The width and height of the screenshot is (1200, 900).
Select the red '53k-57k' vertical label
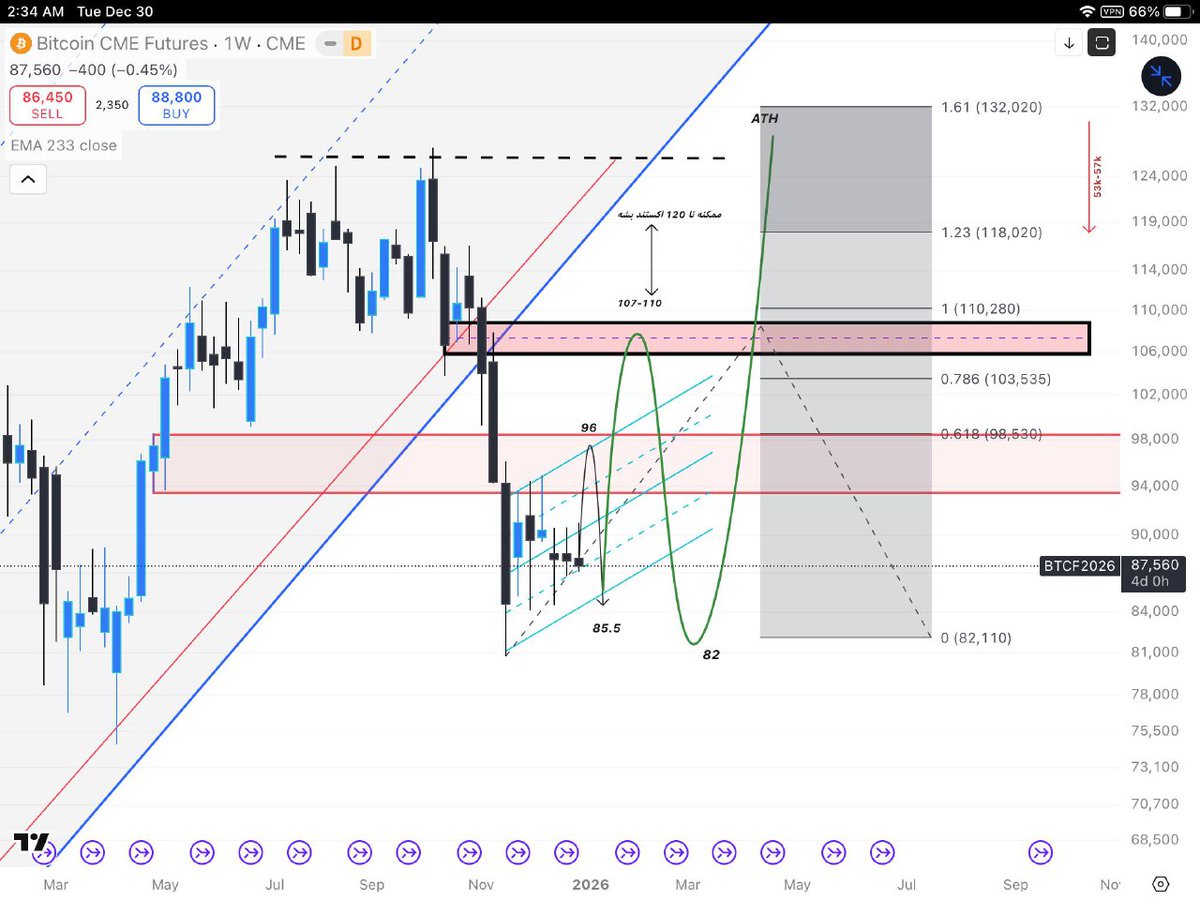[1096, 177]
